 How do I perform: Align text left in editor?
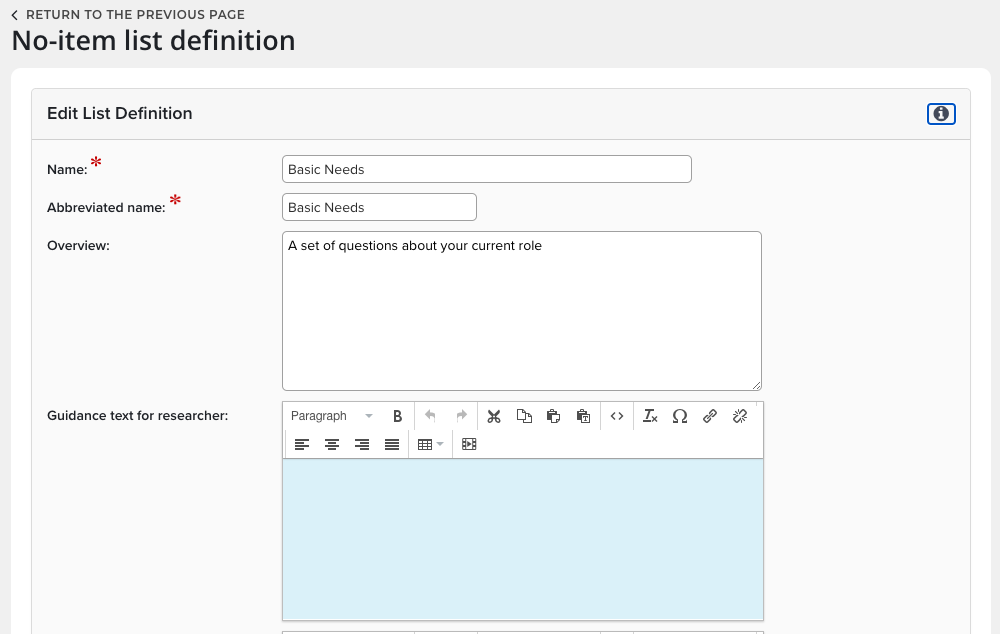tap(302, 444)
